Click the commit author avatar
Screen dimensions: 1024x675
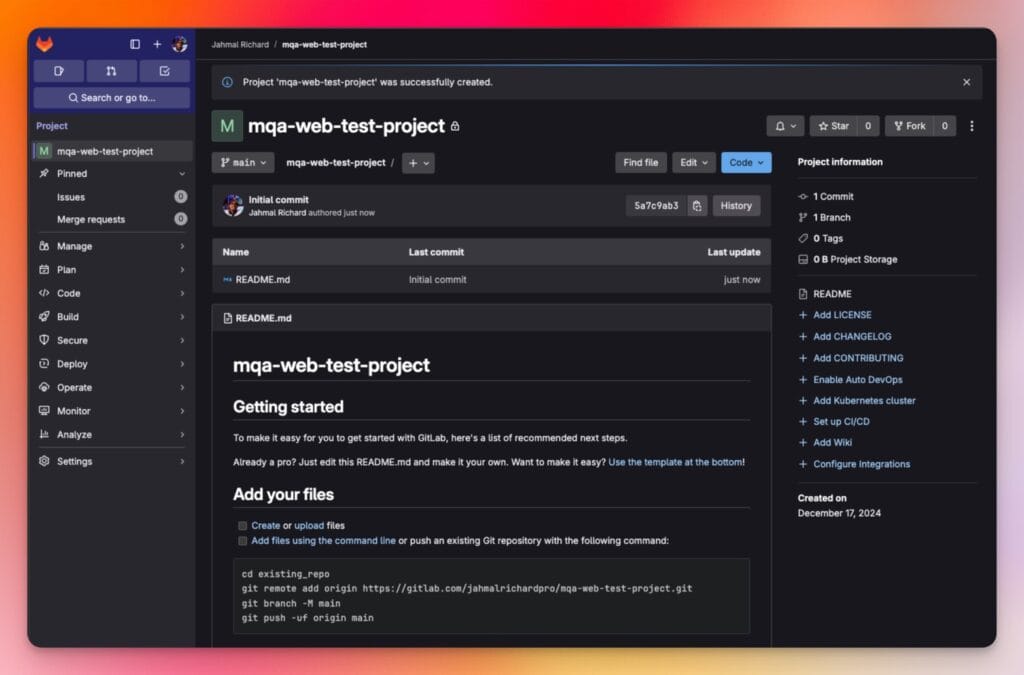(233, 206)
